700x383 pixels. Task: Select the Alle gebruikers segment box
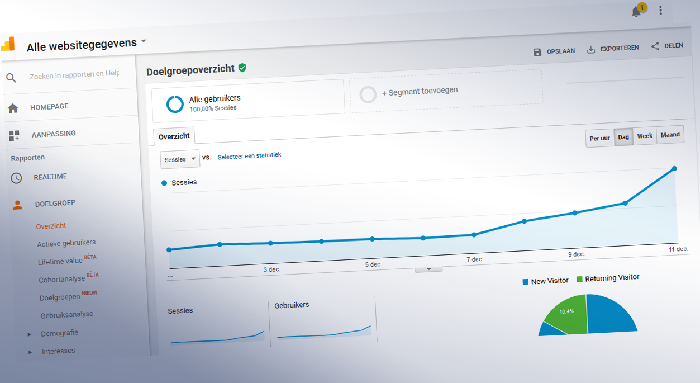248,100
